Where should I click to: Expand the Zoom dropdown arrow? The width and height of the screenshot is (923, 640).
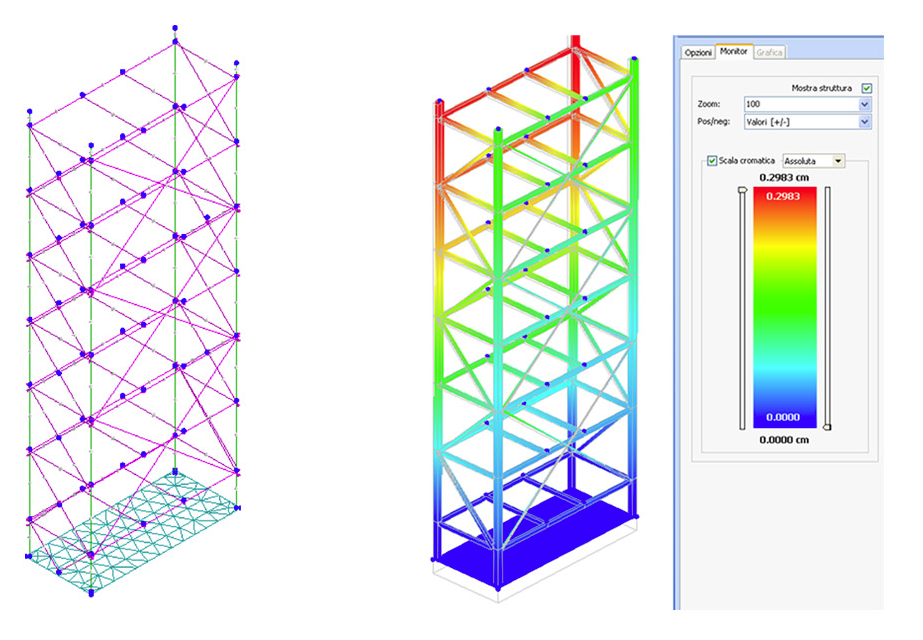point(865,104)
